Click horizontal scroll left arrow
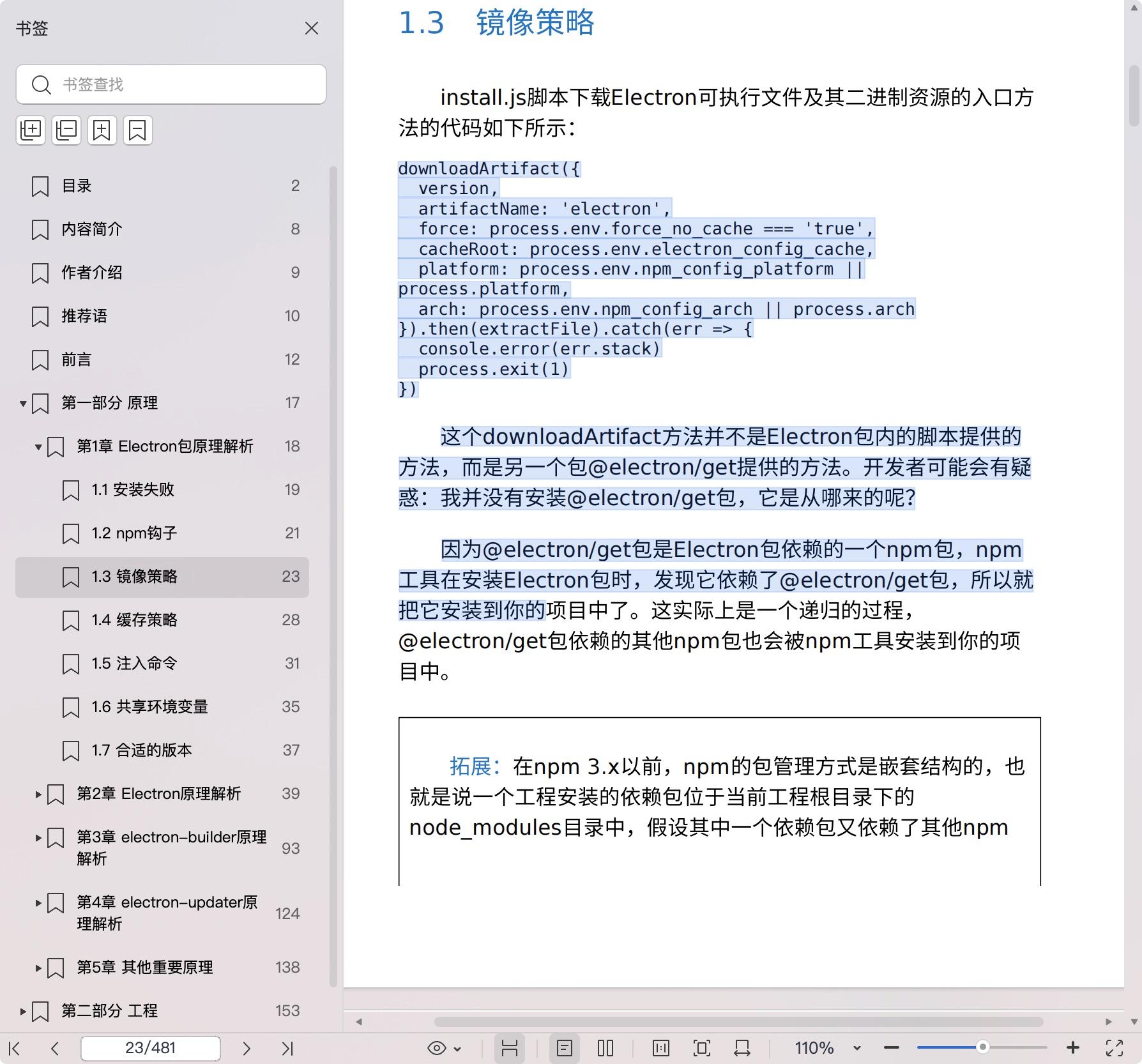Viewport: 1142px width, 1064px height. (x=359, y=1022)
